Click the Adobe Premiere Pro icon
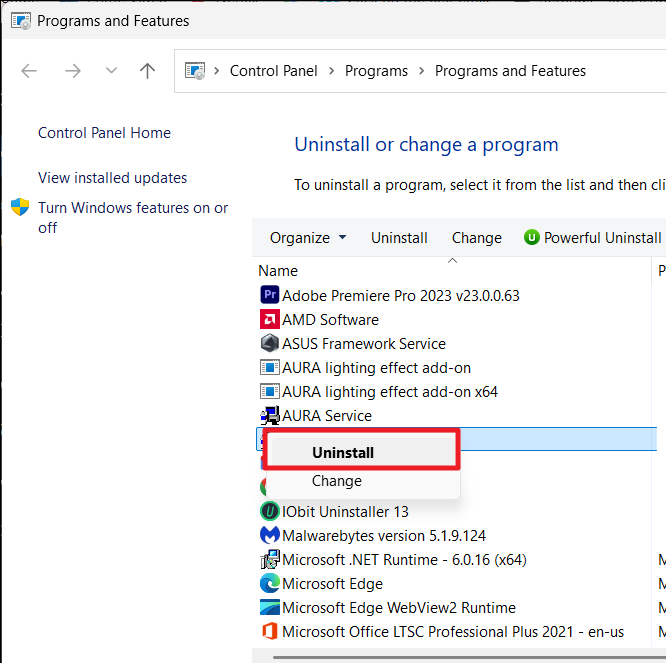 [270, 295]
